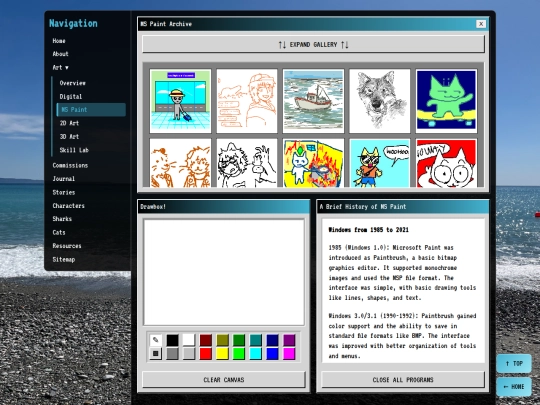Screen dimensions: 540x405
Task: Open the wolf sketch thumbnail
Action: point(380,101)
